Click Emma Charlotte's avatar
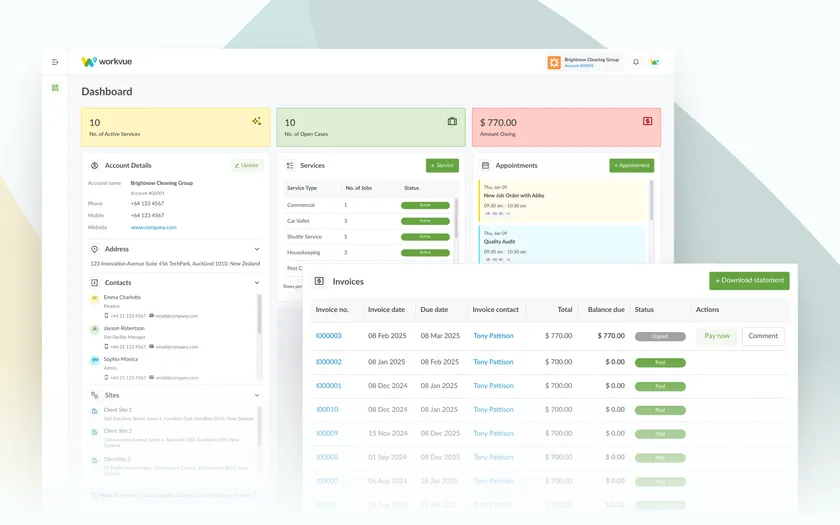 coord(95,298)
